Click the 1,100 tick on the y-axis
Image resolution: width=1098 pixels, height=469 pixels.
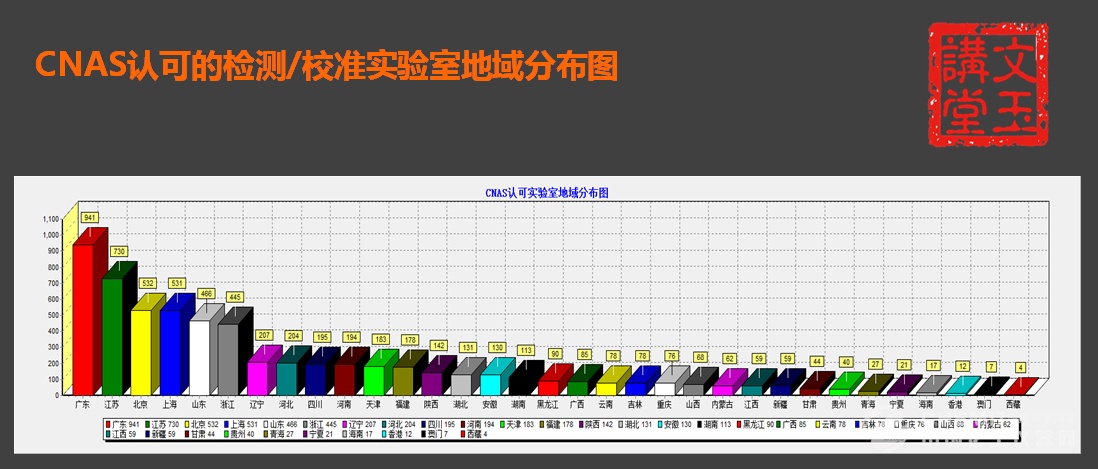51,218
